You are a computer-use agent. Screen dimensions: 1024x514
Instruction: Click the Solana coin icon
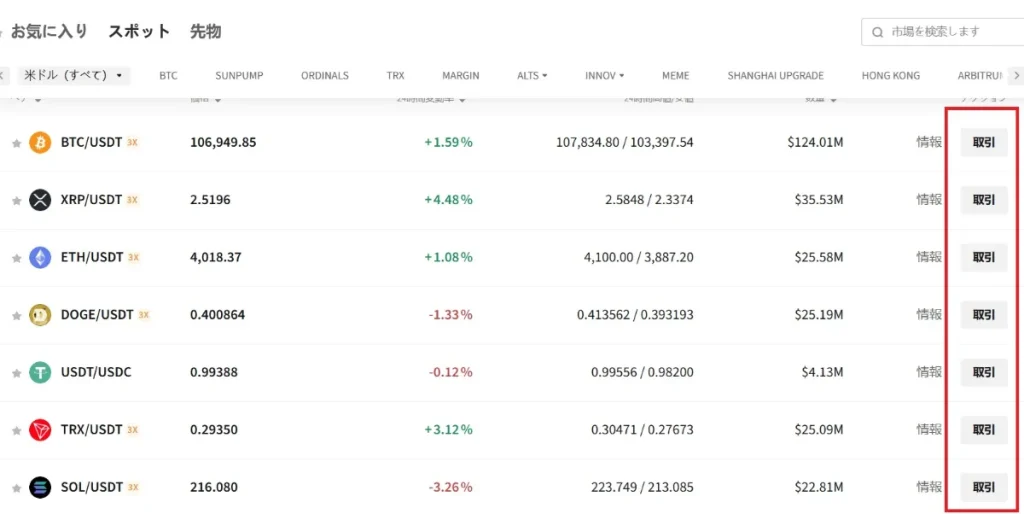(x=40, y=487)
